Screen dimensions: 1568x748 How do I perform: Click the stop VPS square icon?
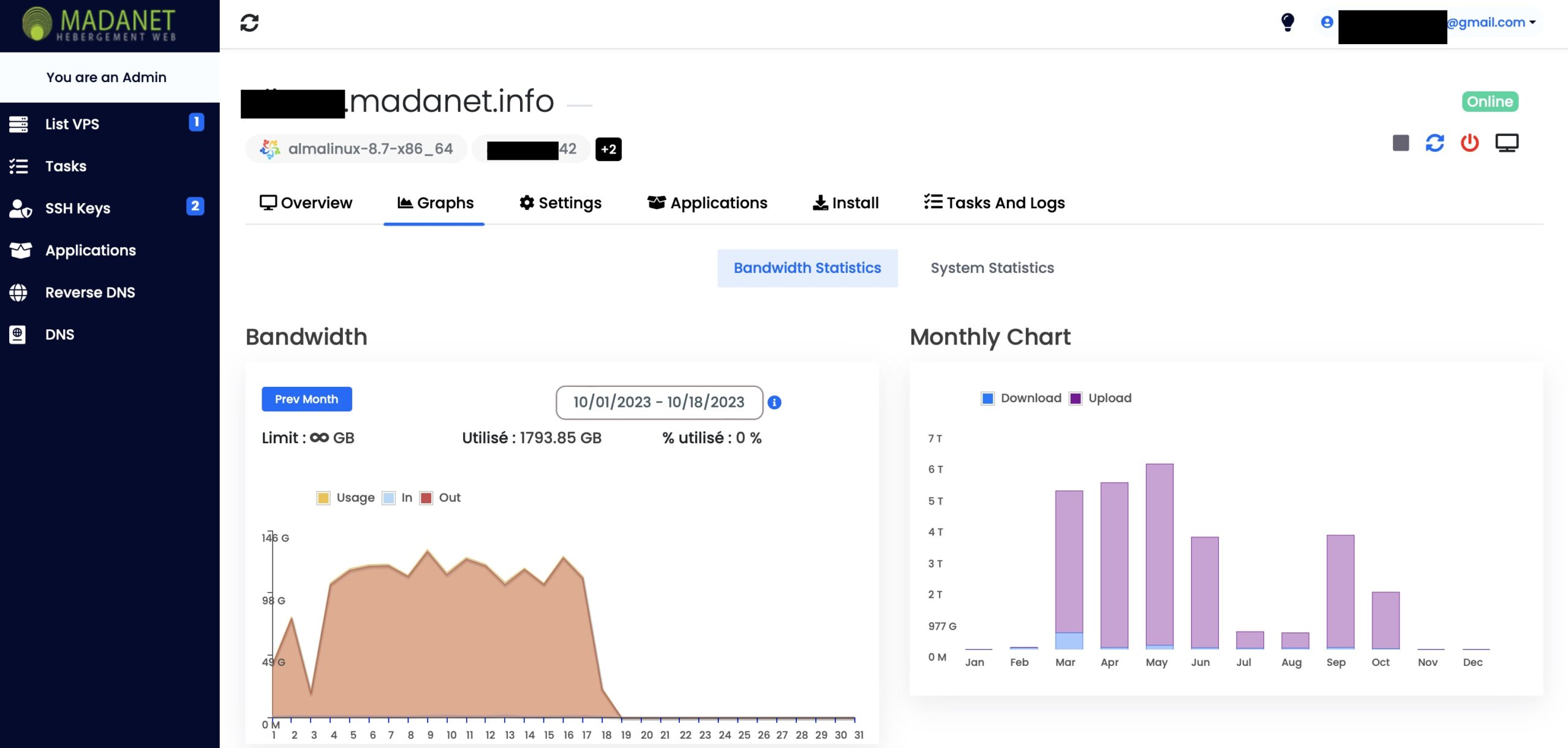1401,143
